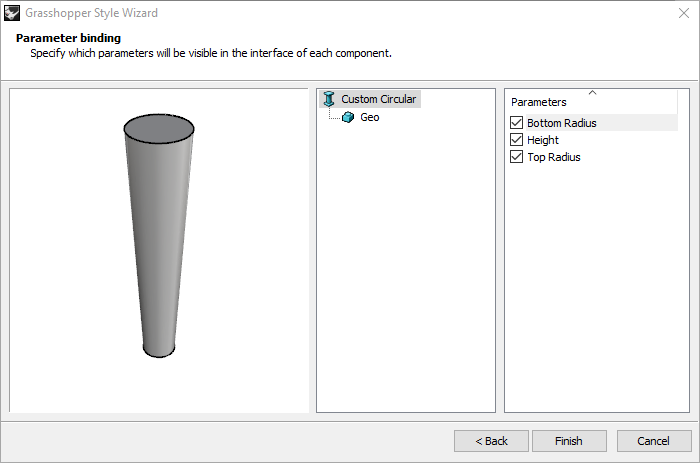Click the Custom Circular column style icon
The height and width of the screenshot is (463, 700).
(x=329, y=99)
